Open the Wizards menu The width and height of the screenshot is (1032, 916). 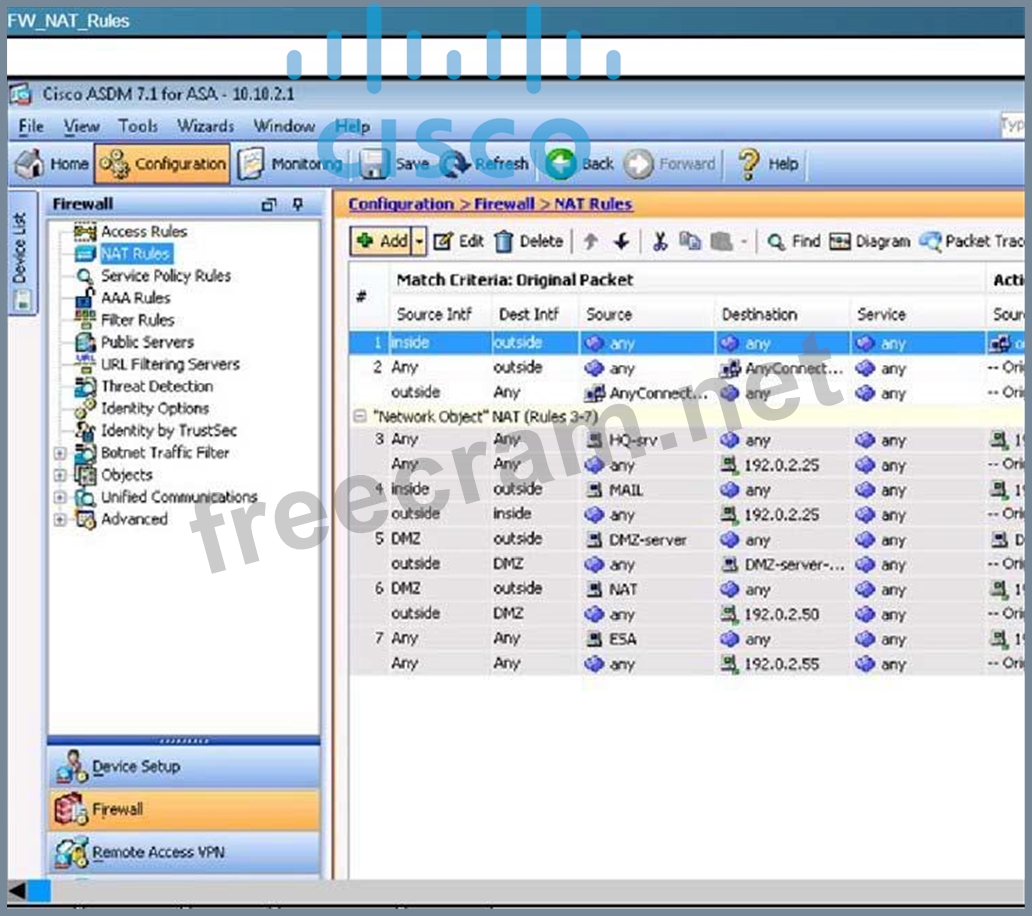click(x=205, y=126)
